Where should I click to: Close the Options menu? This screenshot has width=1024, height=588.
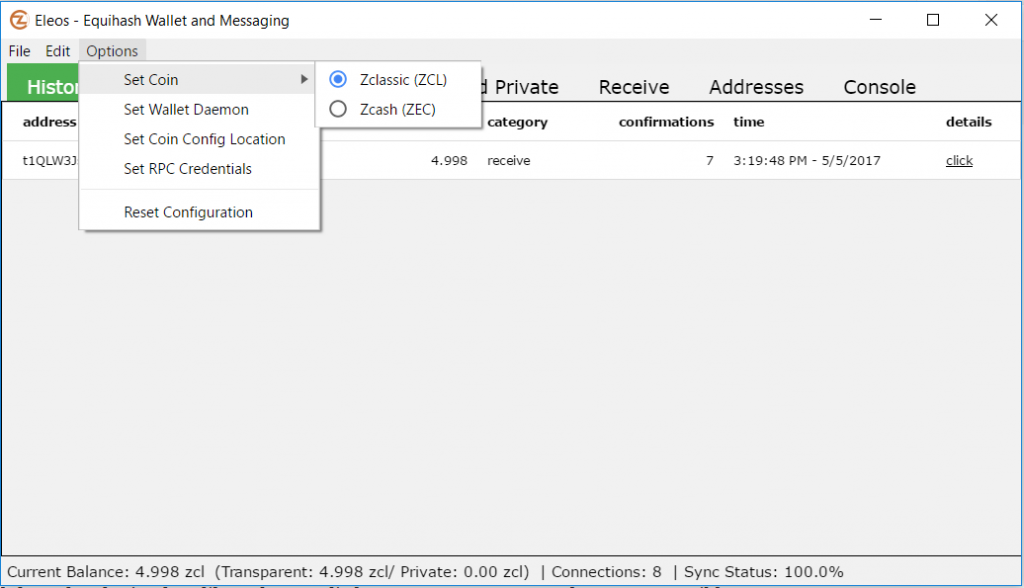click(x=112, y=51)
